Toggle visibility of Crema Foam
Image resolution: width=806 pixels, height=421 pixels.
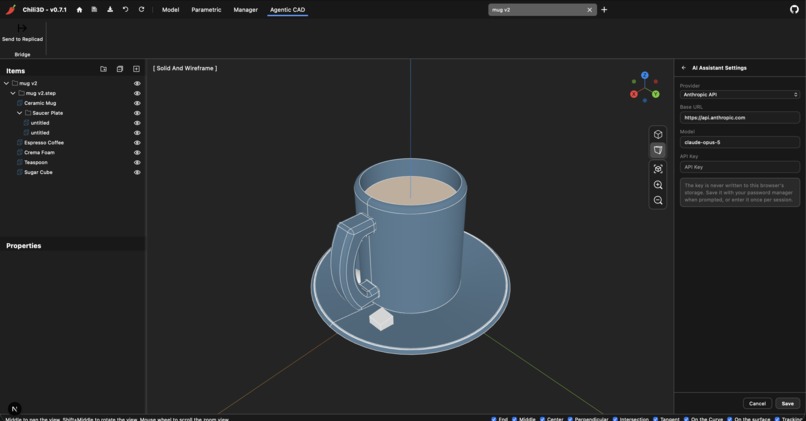137,153
